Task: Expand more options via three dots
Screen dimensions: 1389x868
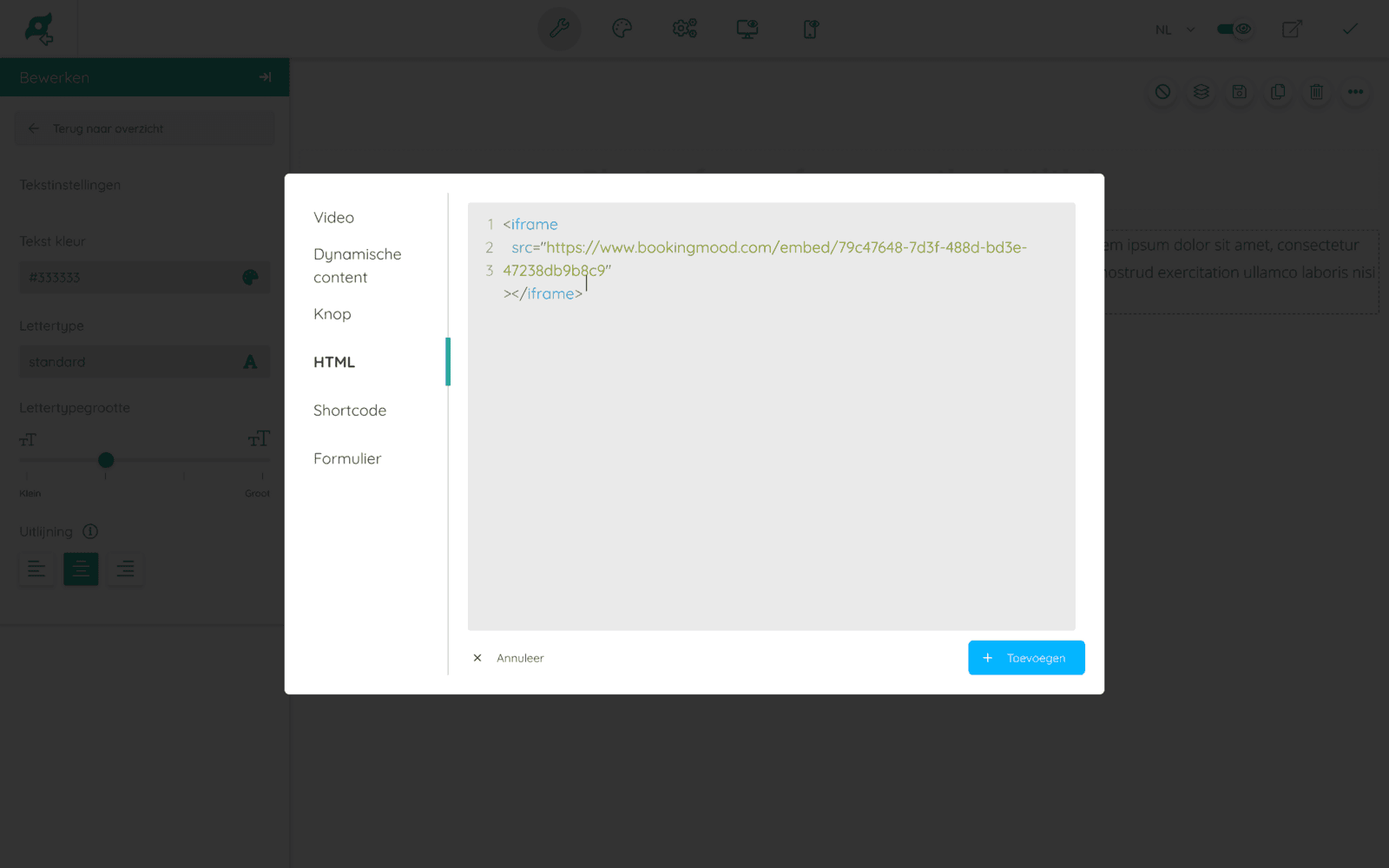Action: [1354, 91]
